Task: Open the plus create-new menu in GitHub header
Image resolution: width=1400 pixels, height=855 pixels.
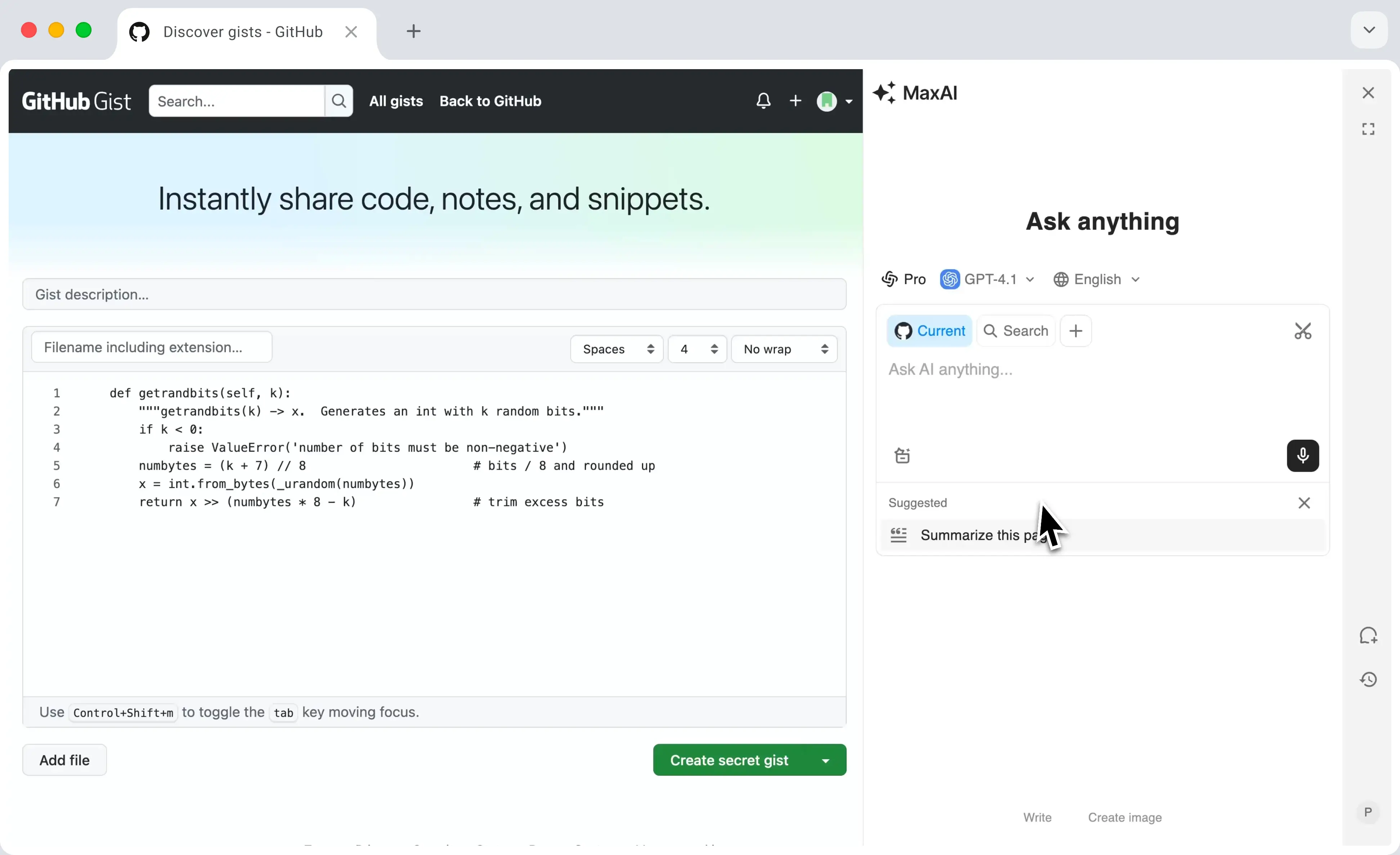Action: pos(795,101)
